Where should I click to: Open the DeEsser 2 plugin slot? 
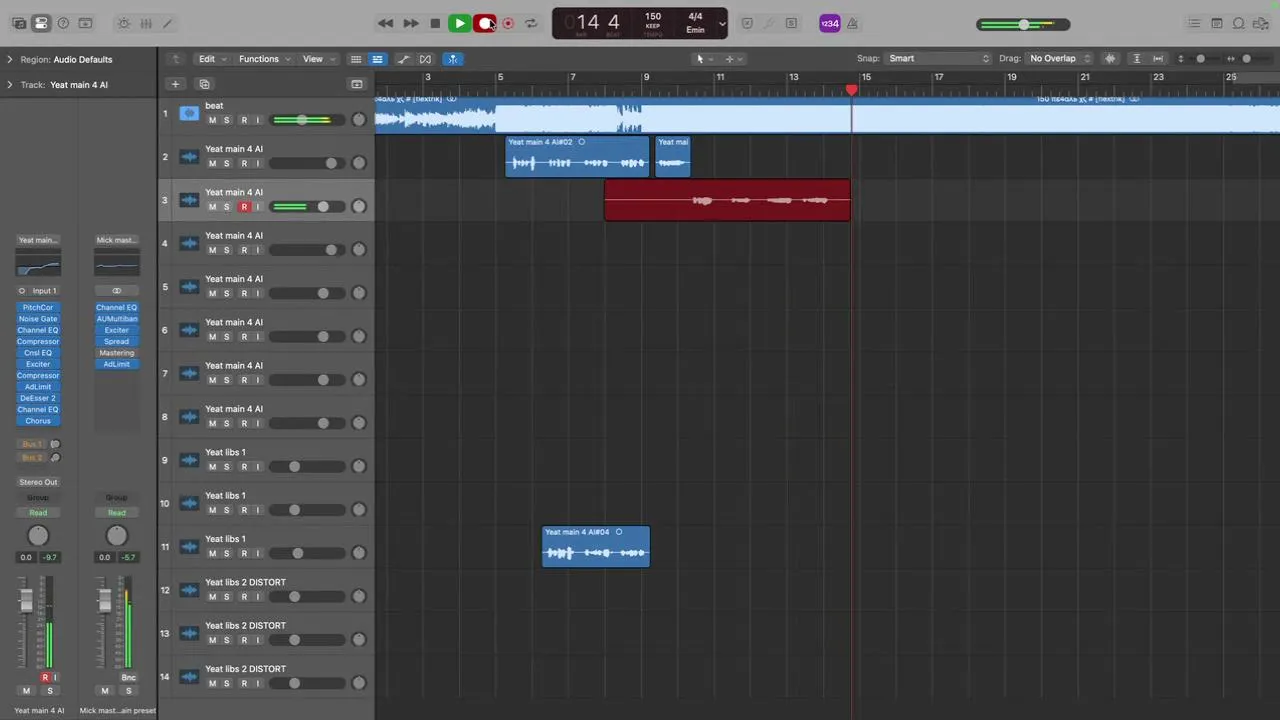coord(38,398)
